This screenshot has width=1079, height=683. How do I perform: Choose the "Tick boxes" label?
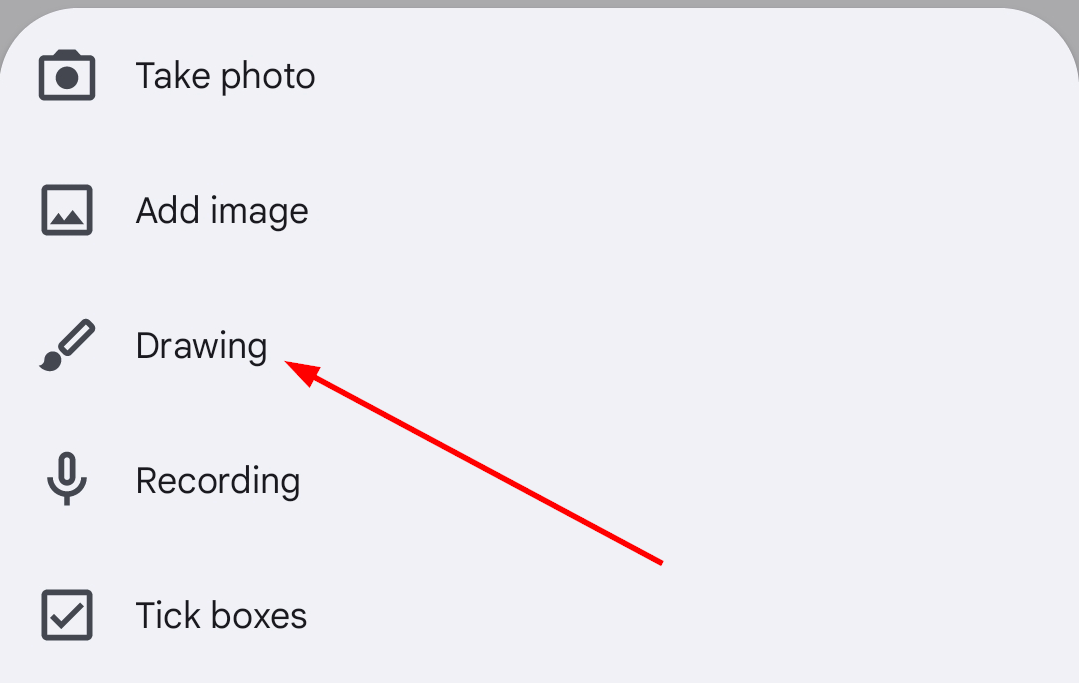[221, 615]
